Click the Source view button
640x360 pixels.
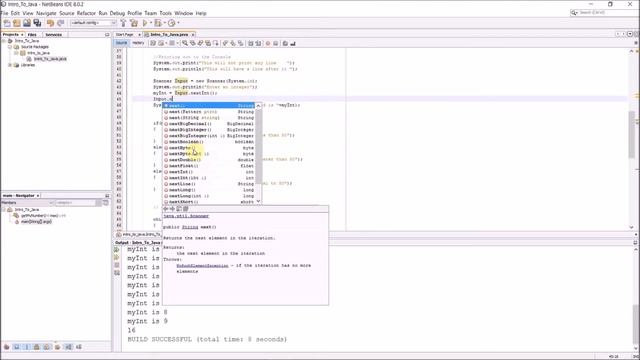pos(122,43)
